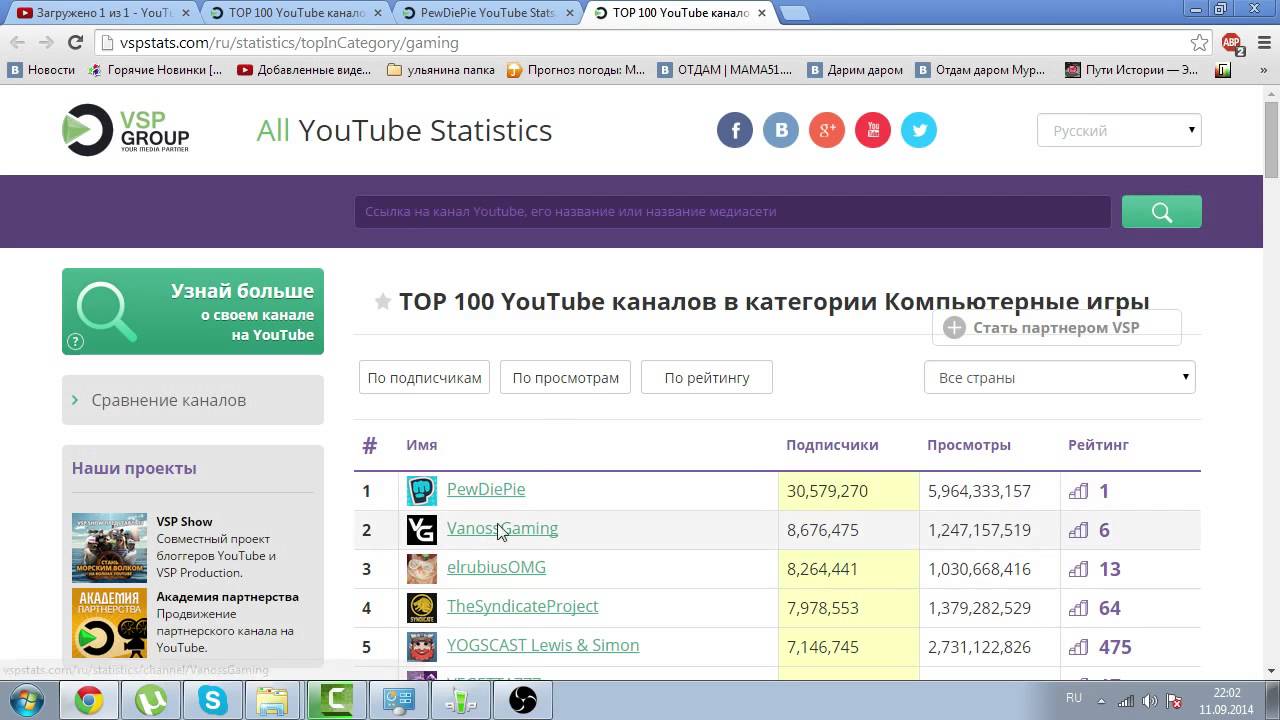Viewport: 1280px width, 720px height.
Task: Click the VSP Group logo
Action: coord(125,130)
